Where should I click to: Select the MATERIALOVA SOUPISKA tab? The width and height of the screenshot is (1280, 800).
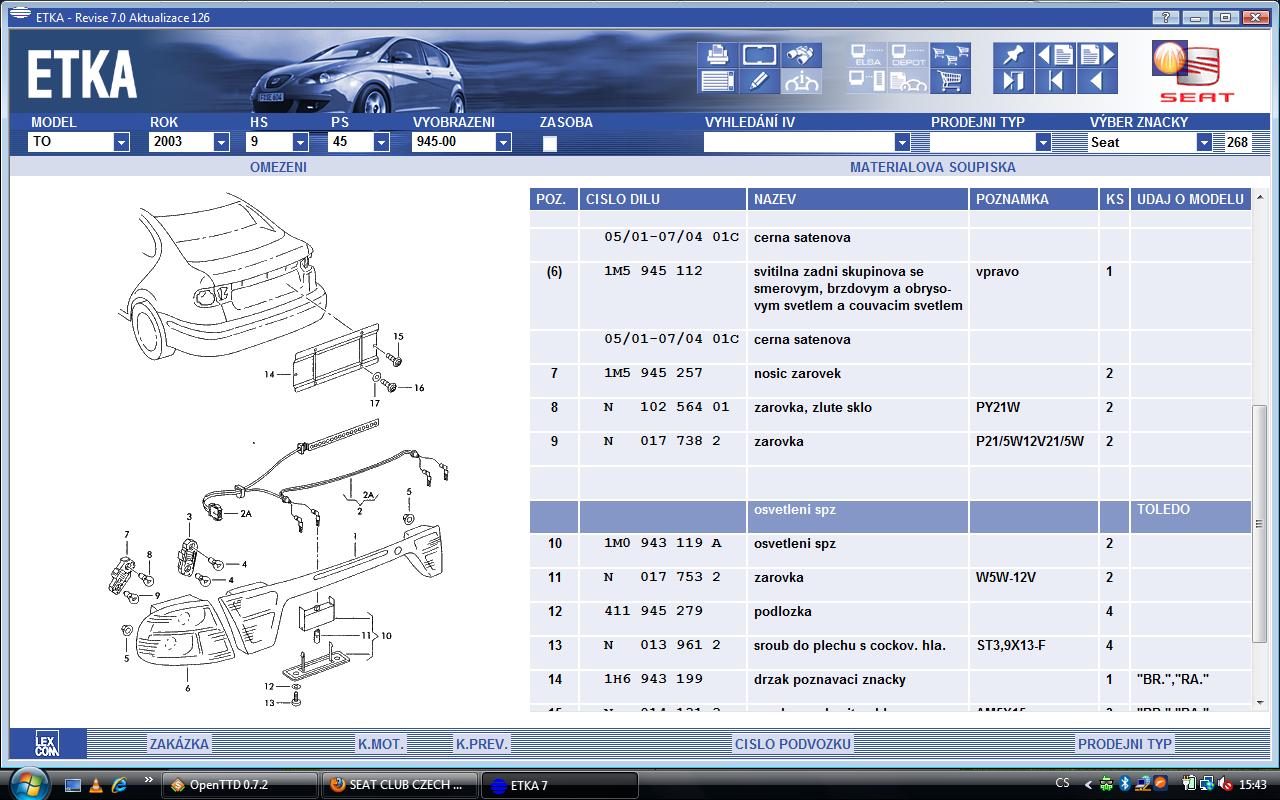click(932, 167)
